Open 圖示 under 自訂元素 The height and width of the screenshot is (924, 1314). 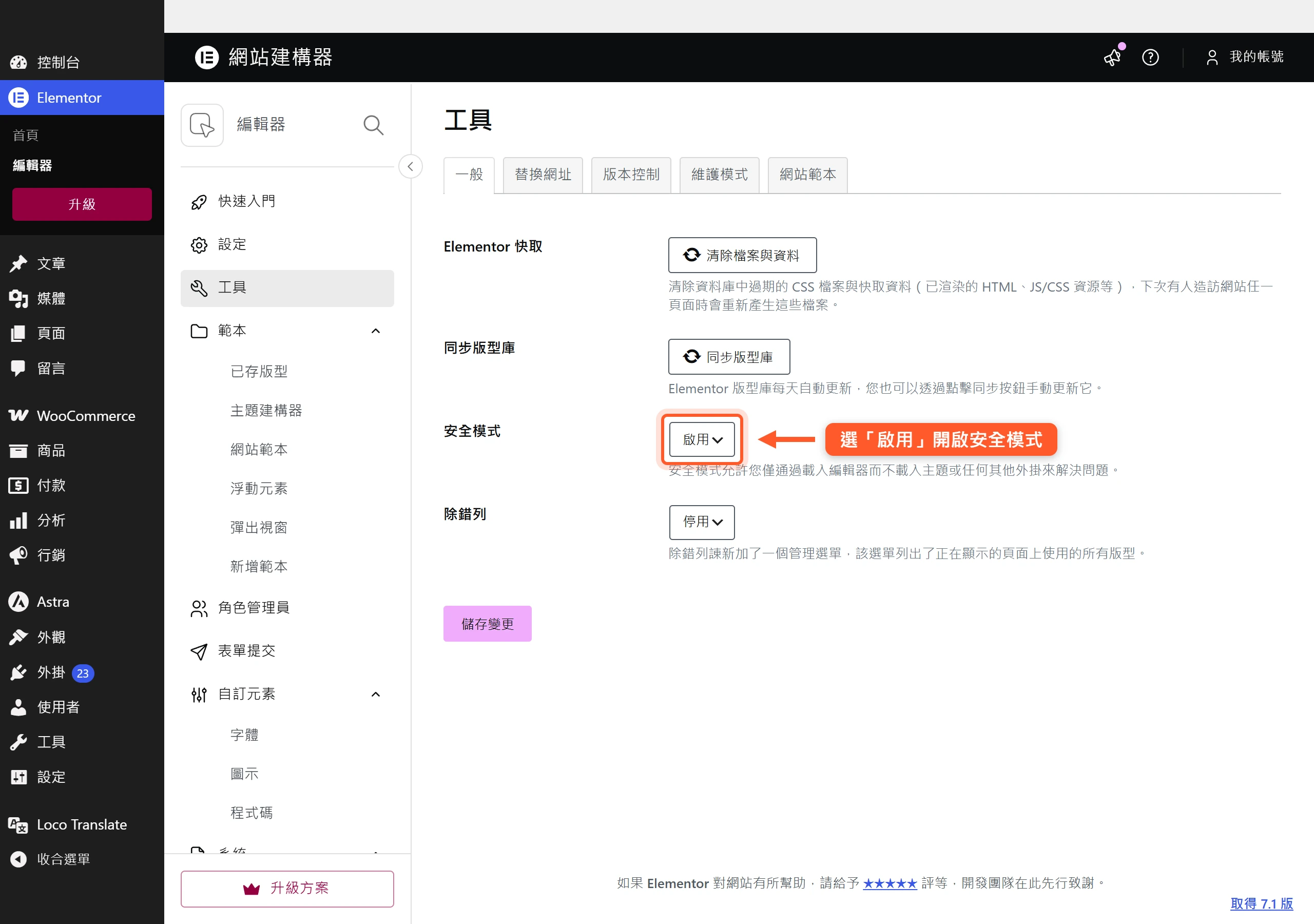[244, 774]
